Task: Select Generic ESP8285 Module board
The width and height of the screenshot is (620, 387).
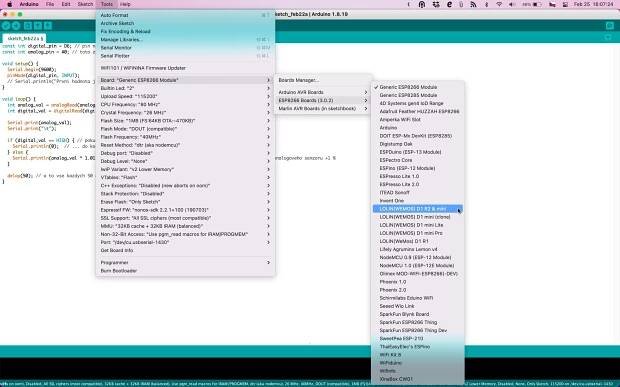Action: [418, 95]
